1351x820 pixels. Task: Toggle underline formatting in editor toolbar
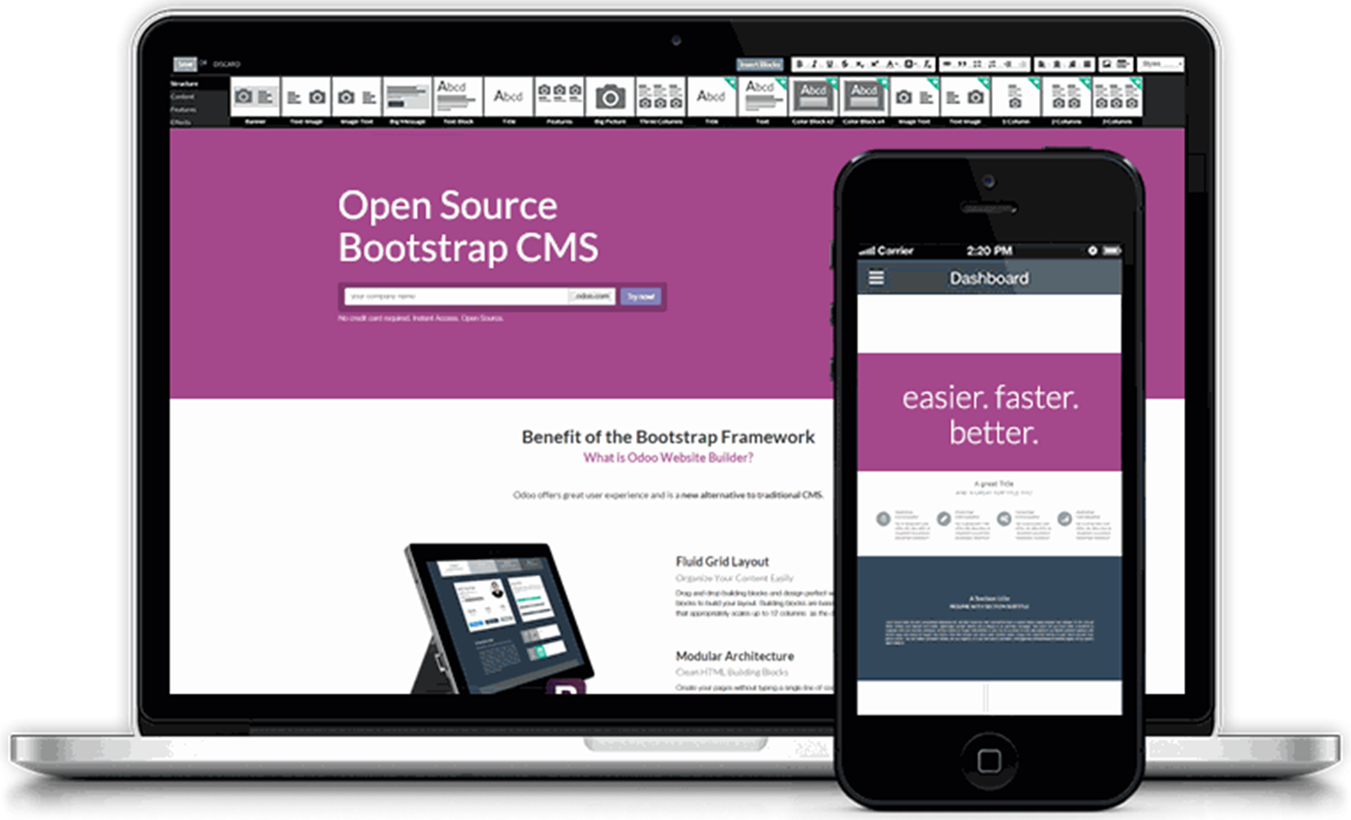click(x=830, y=65)
